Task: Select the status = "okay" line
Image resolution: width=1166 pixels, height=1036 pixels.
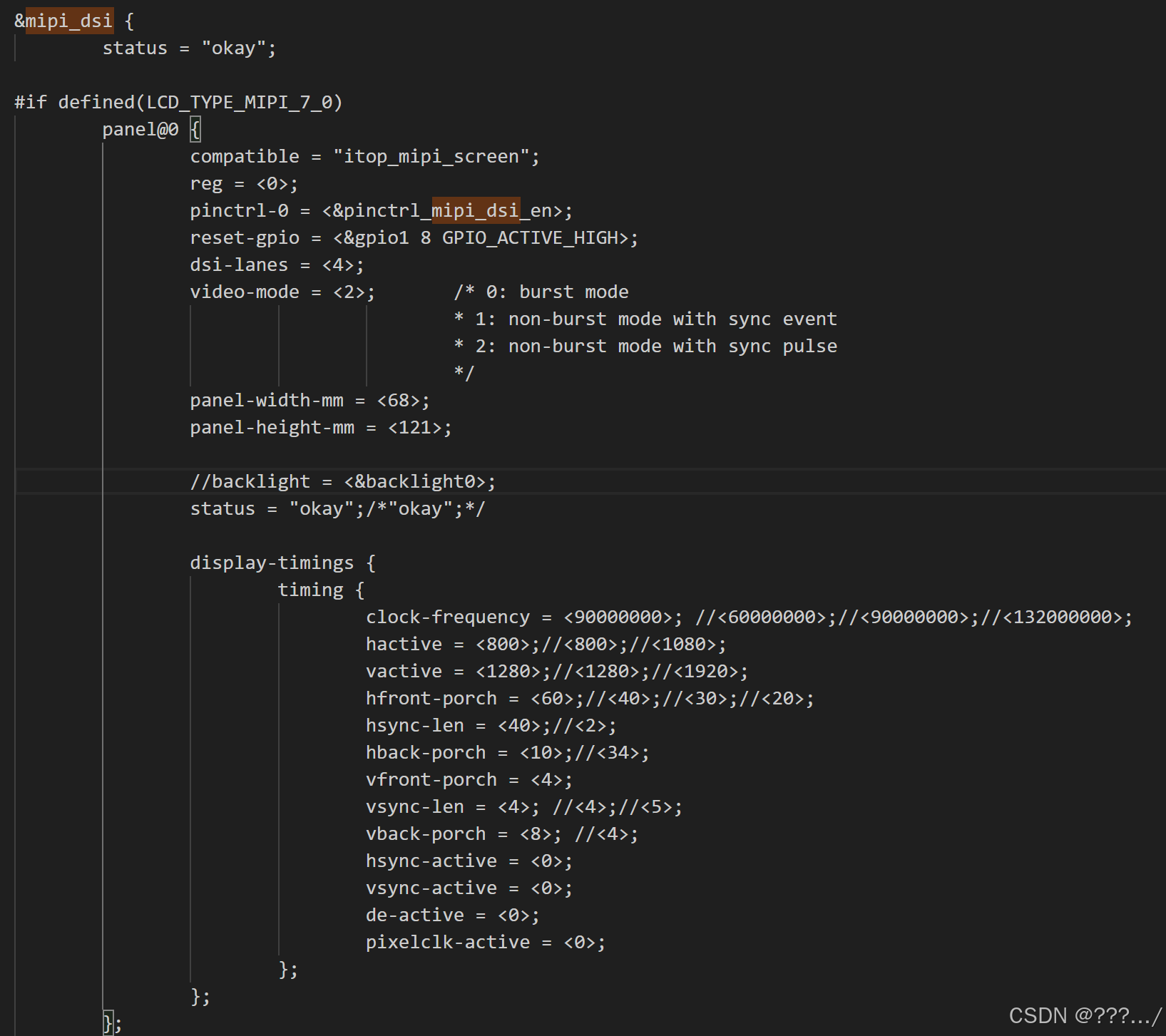Action: coord(189,48)
